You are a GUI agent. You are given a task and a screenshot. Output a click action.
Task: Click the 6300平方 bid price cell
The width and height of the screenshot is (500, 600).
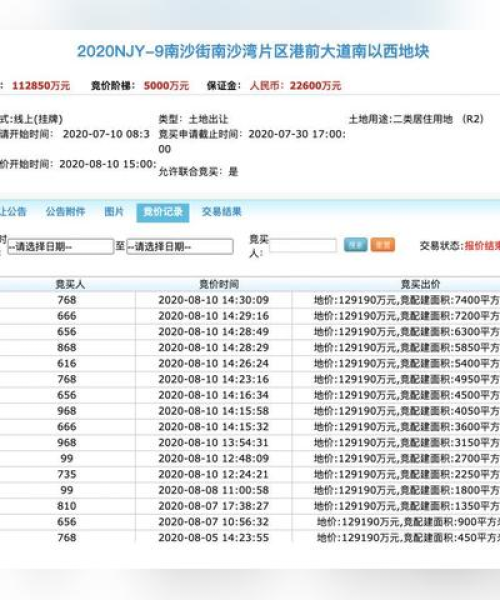click(407, 332)
